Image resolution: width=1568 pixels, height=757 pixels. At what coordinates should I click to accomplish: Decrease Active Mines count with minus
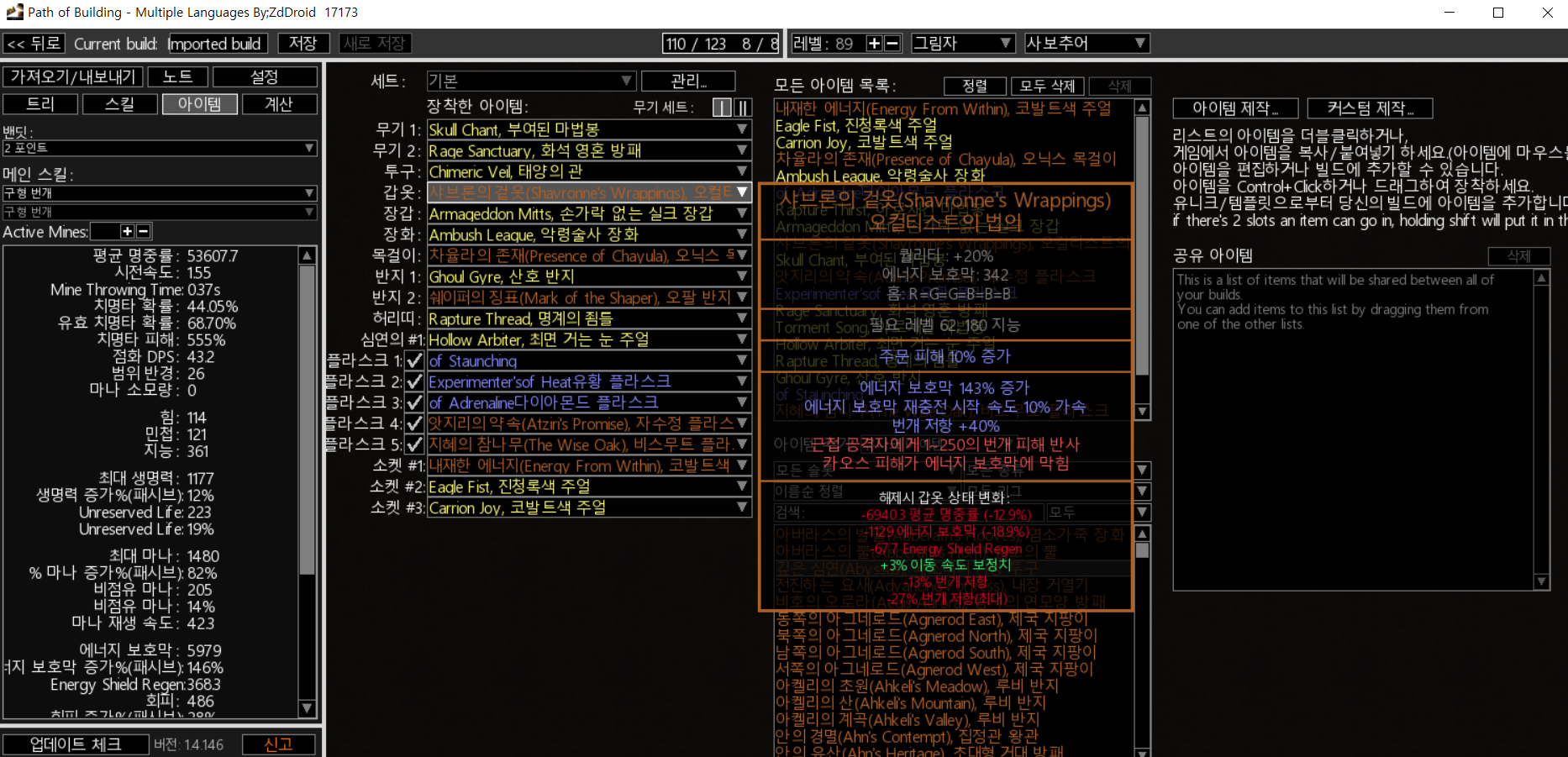(143, 231)
